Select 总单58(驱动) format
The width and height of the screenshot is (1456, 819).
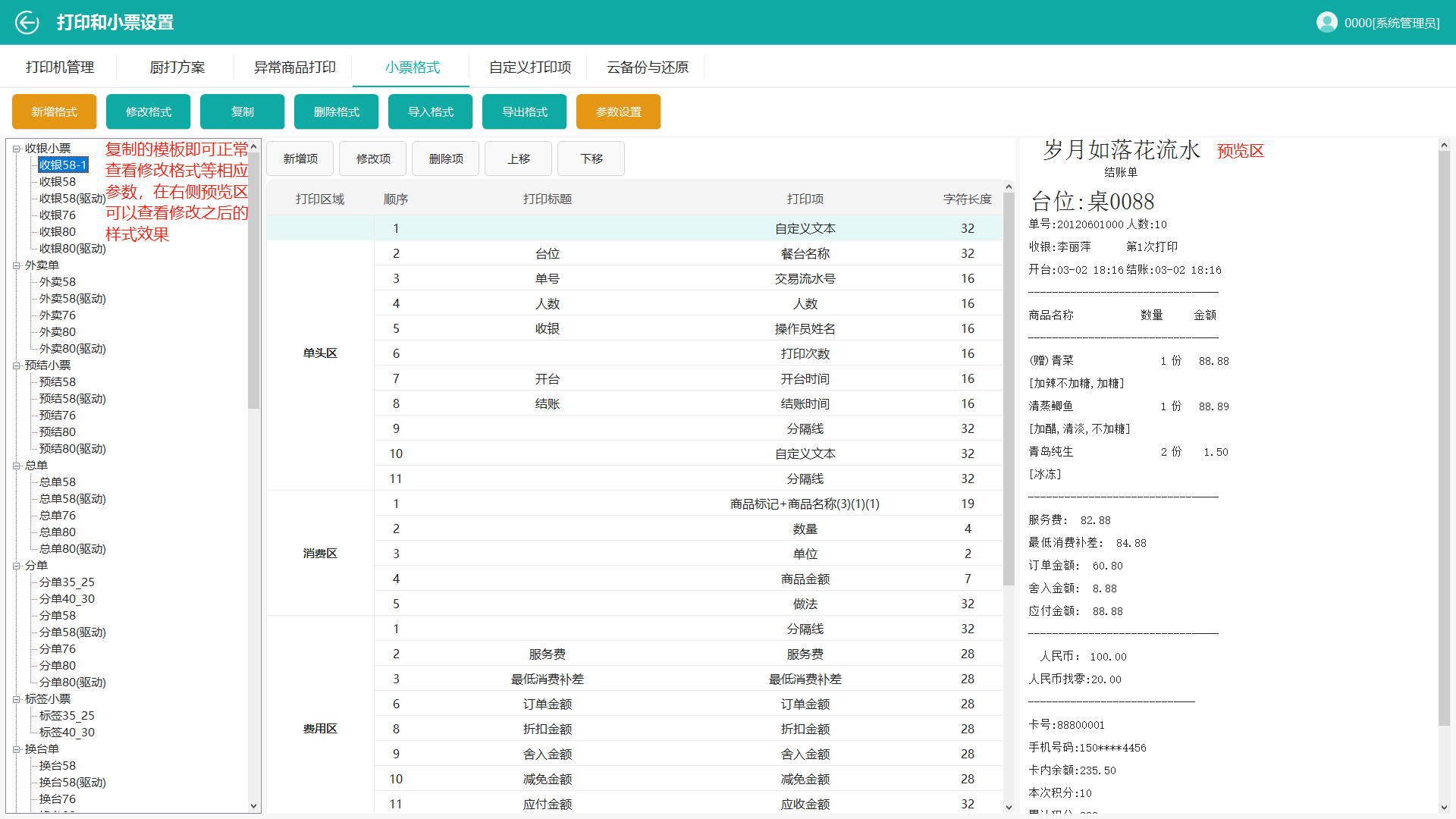tap(72, 499)
